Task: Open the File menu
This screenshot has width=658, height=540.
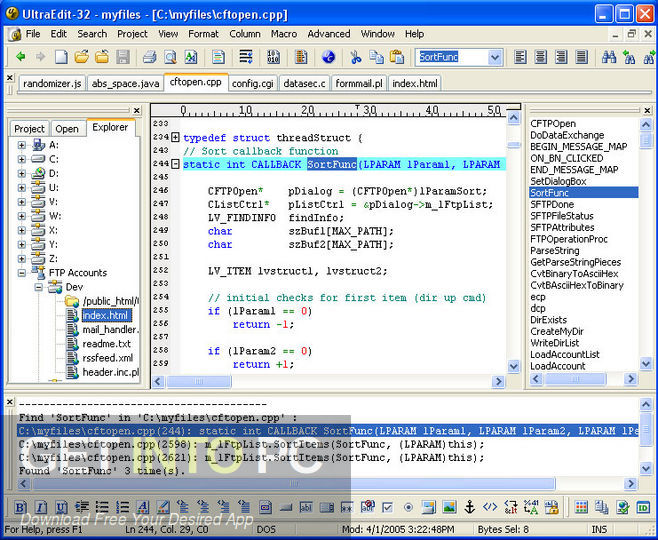Action: [33, 34]
